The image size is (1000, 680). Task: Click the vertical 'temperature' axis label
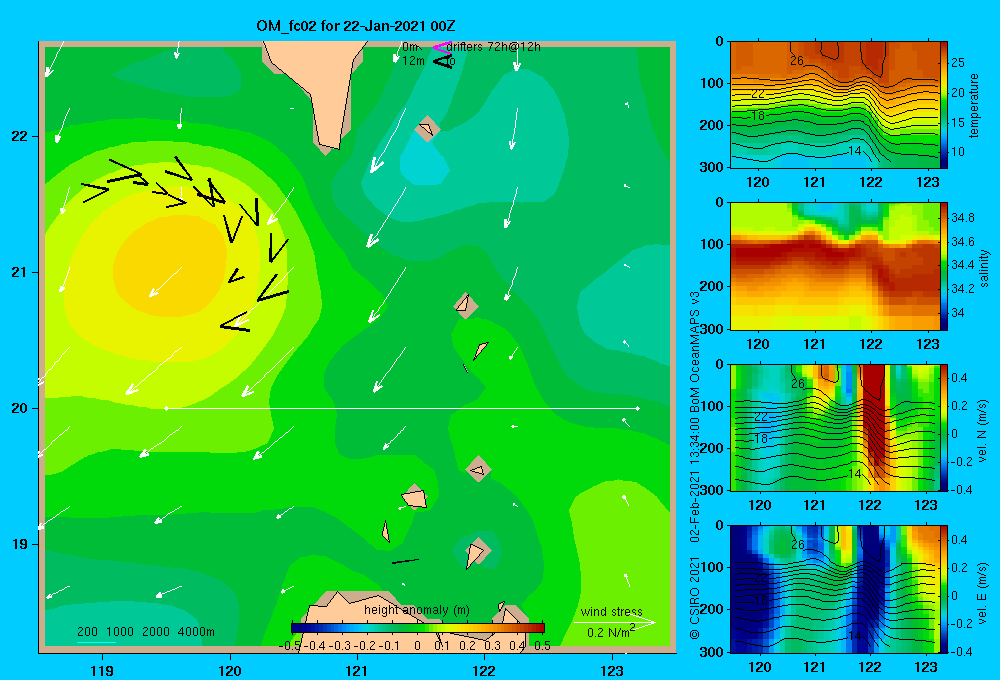[974, 105]
